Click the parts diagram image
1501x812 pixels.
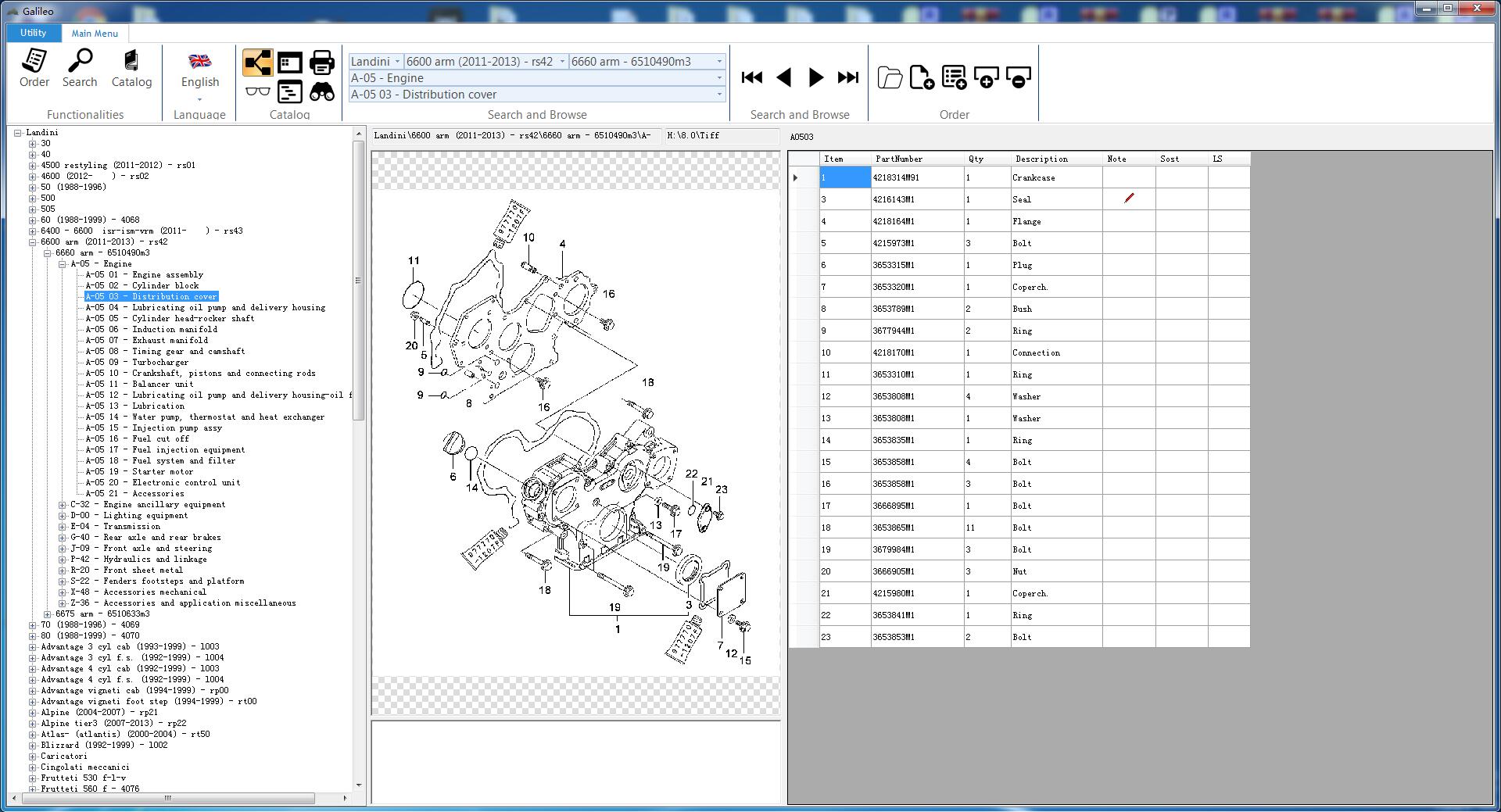click(x=575, y=432)
